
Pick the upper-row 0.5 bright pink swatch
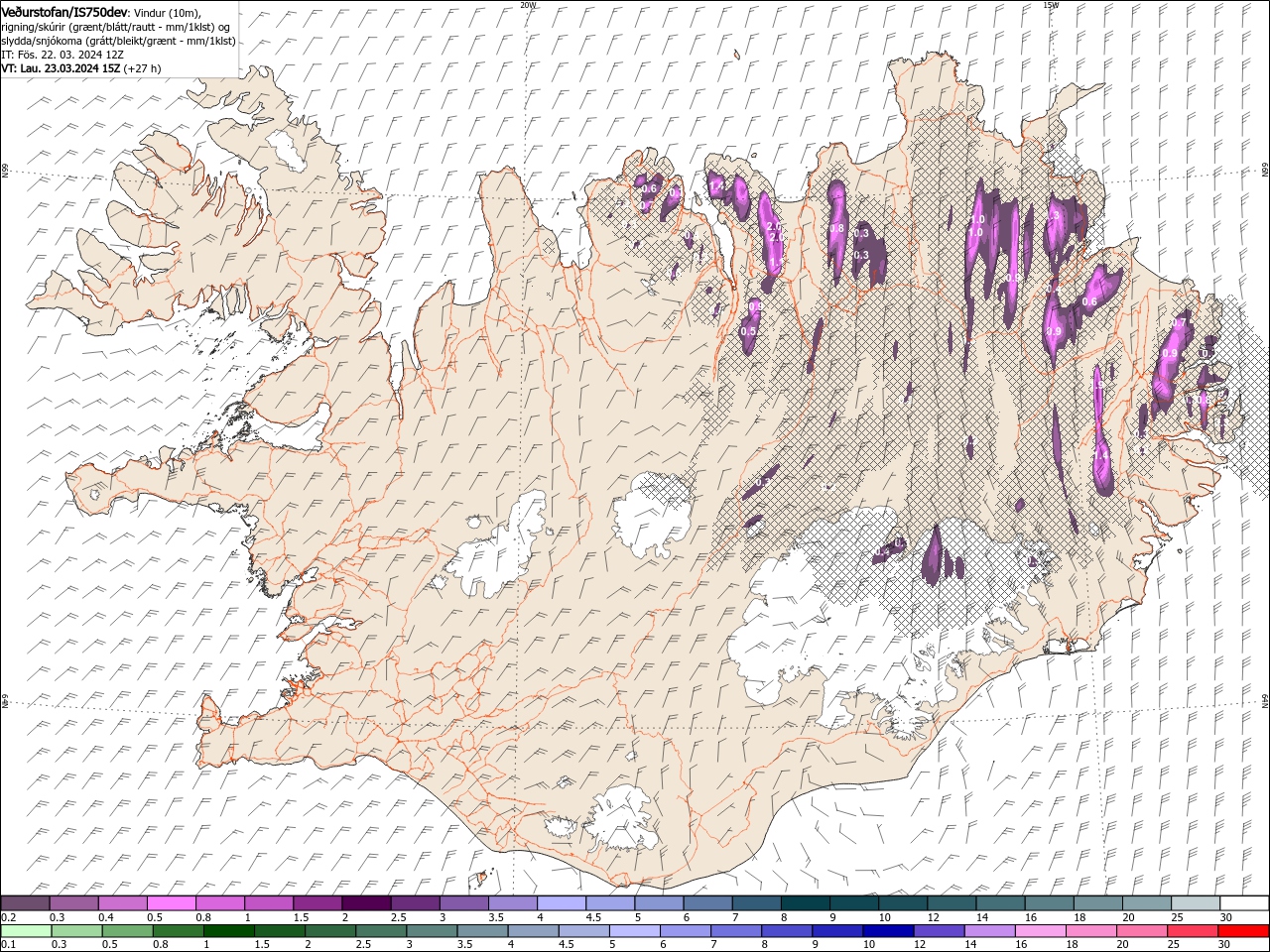171,903
